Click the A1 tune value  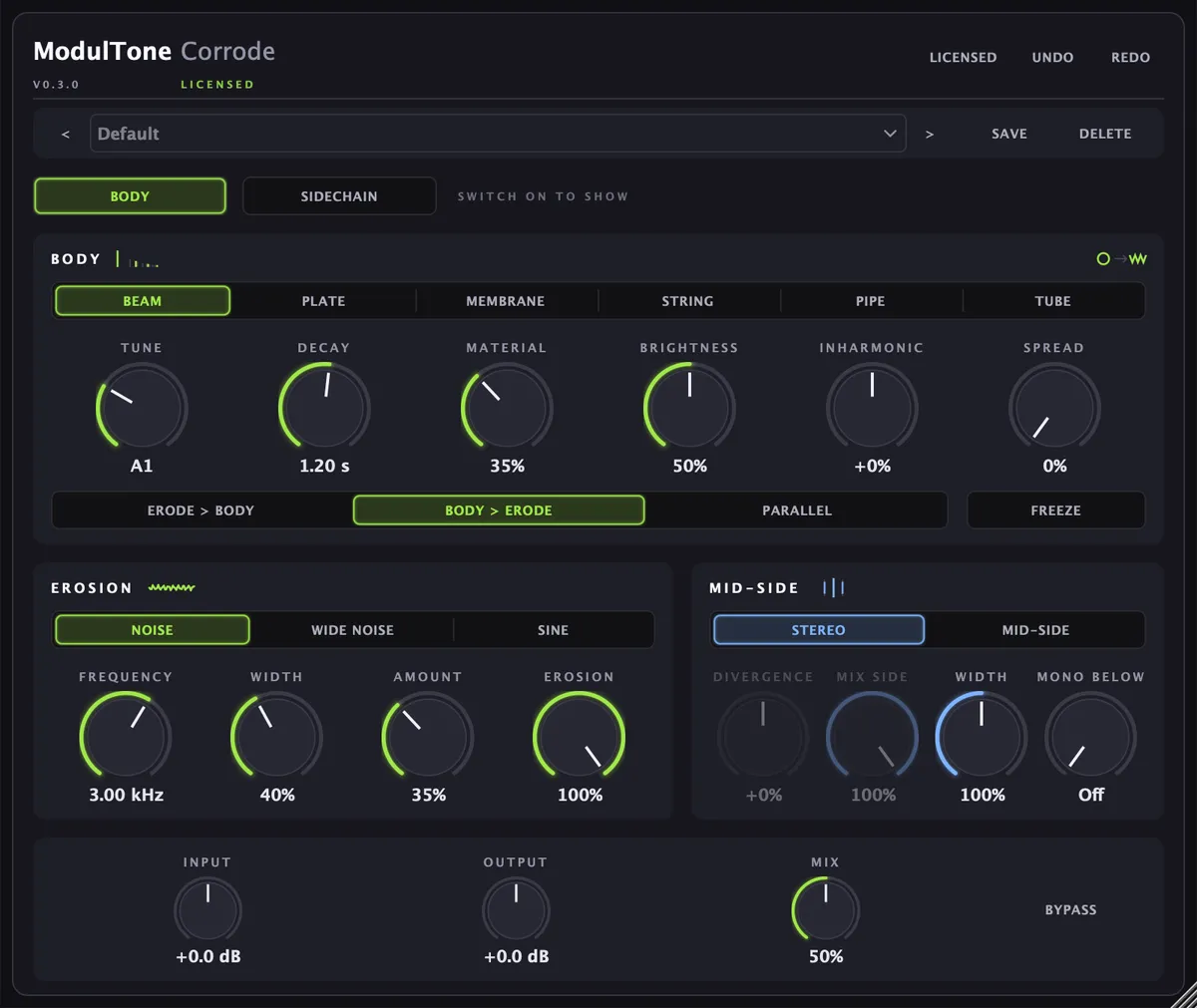click(142, 466)
